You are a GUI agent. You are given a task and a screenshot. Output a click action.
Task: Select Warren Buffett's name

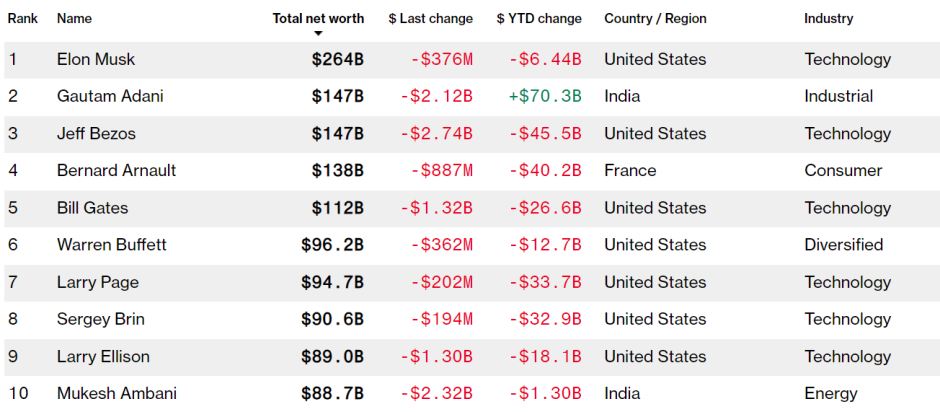pyautogui.click(x=112, y=245)
